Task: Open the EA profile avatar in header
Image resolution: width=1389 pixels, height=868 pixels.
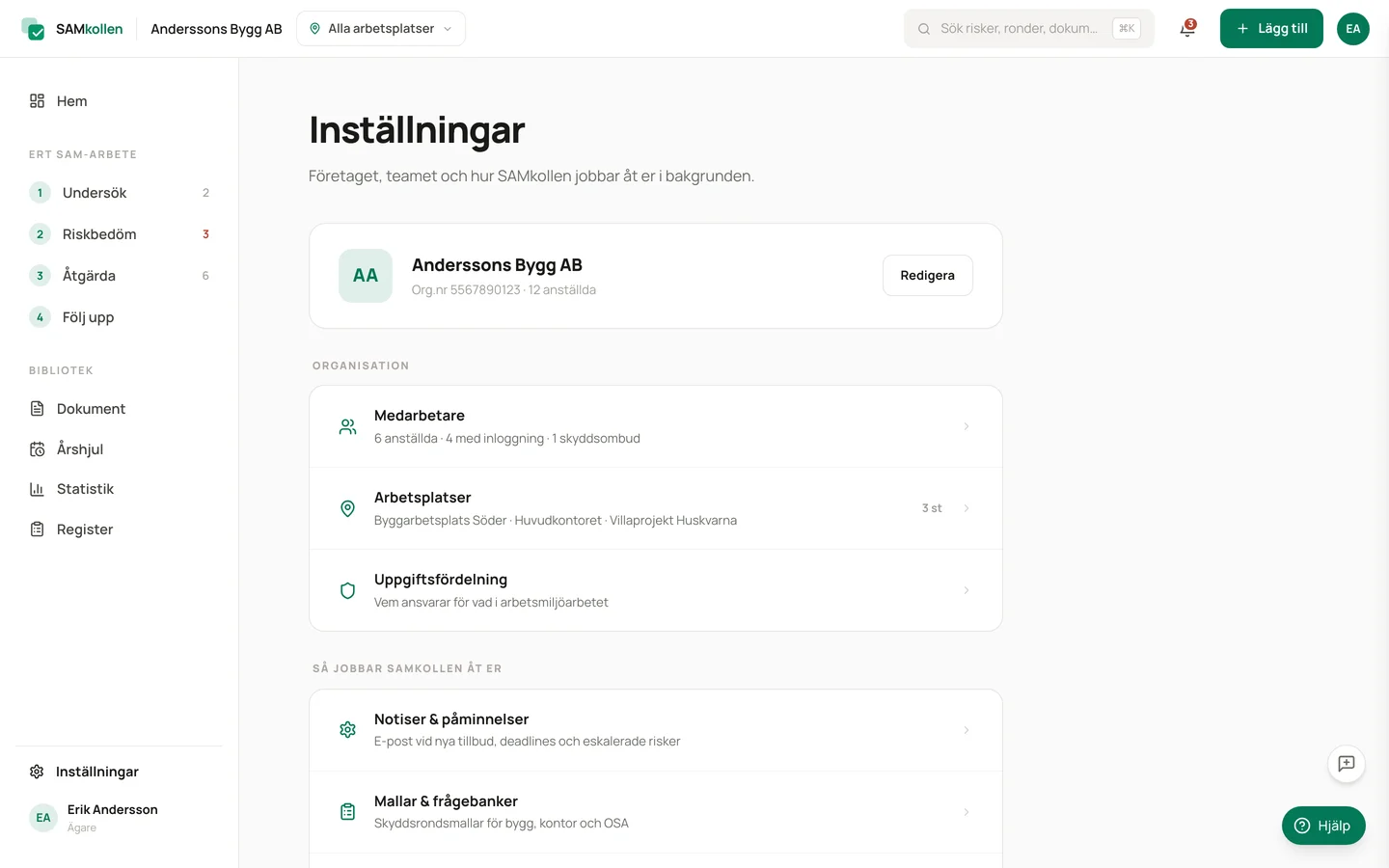Action: 1353,29
